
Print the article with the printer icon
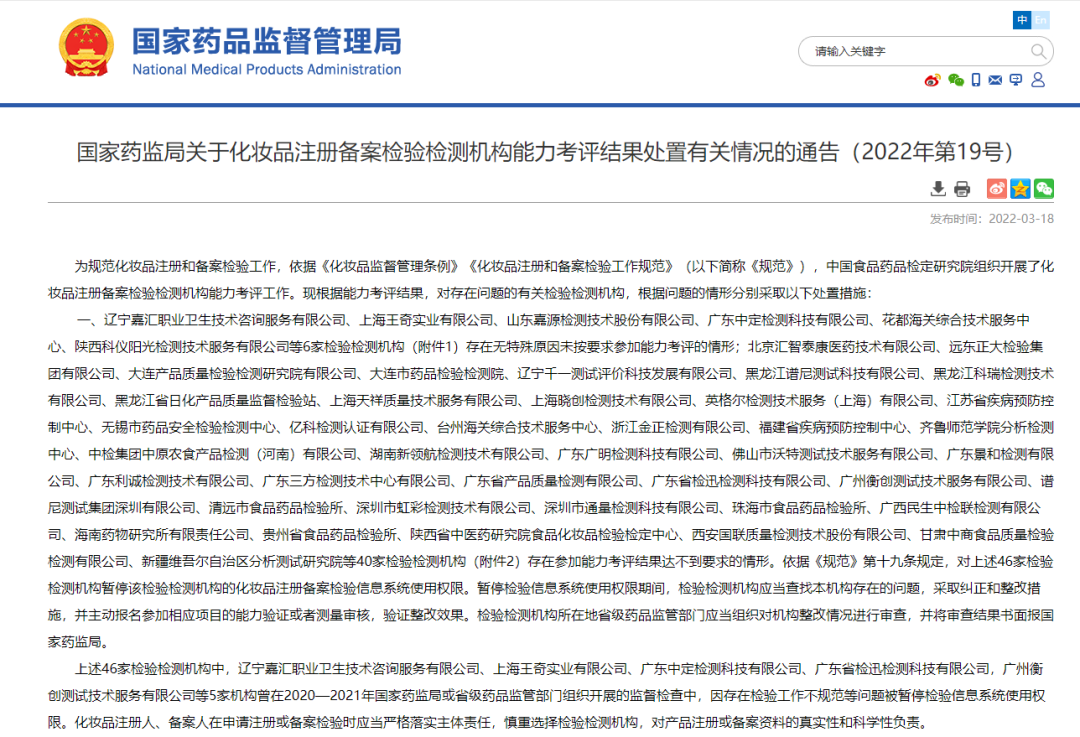point(962,189)
